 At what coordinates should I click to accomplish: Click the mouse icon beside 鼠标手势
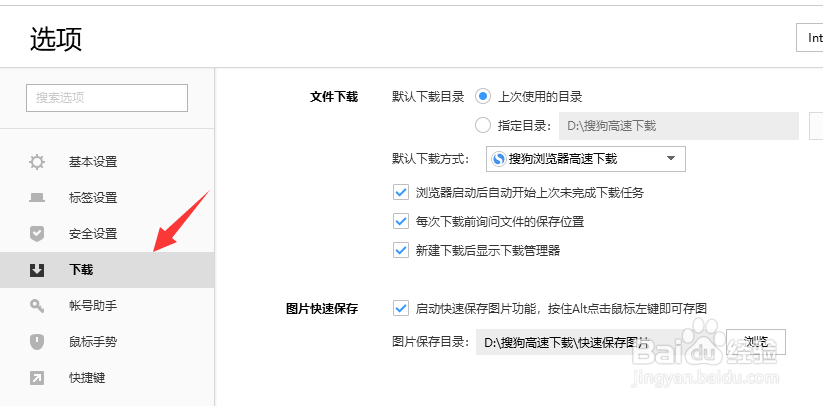click(x=37, y=342)
